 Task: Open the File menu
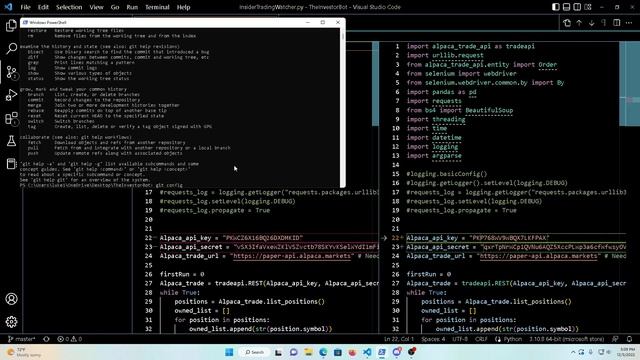[x=25, y=7]
